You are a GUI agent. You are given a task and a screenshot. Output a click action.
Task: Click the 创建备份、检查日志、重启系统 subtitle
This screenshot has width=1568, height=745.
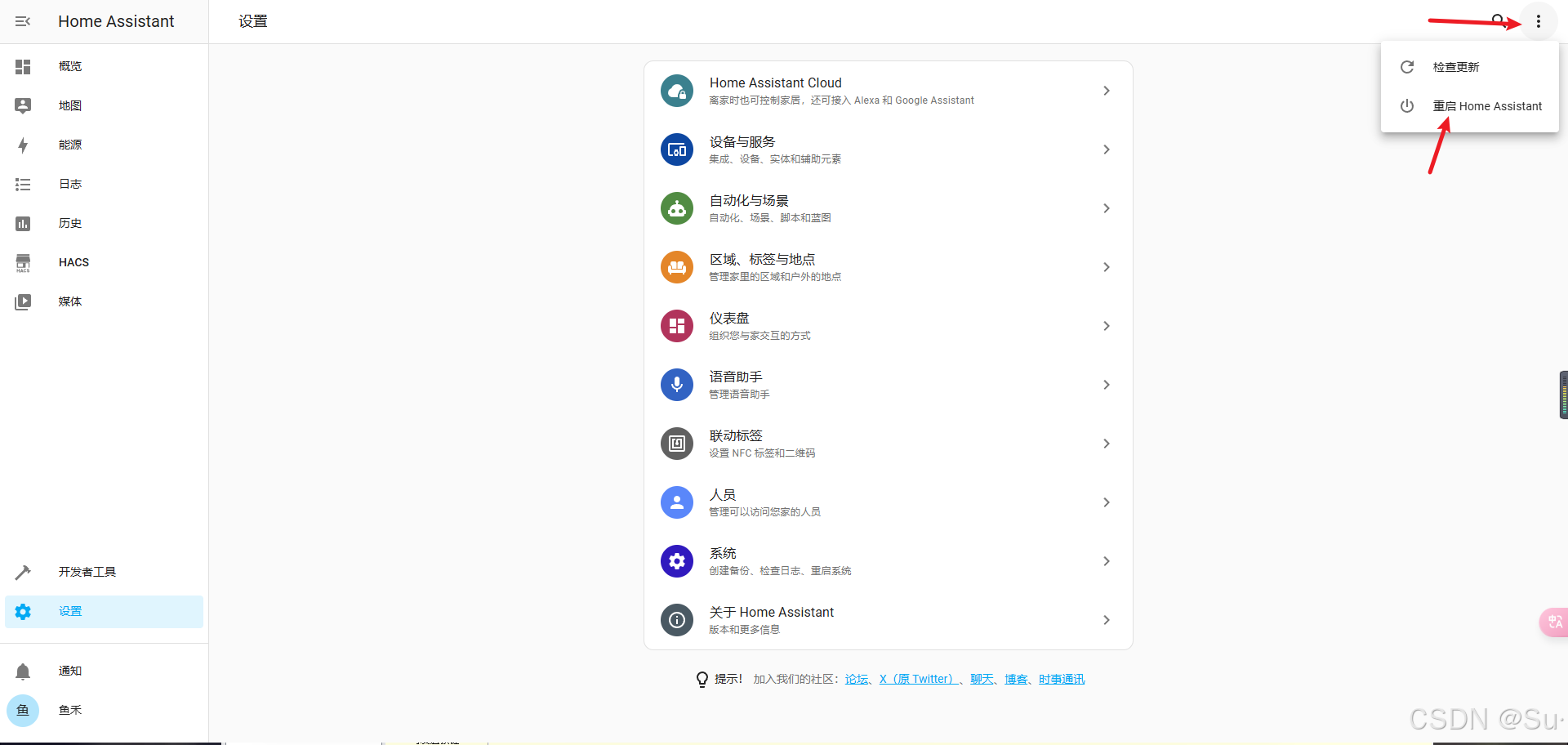(780, 571)
